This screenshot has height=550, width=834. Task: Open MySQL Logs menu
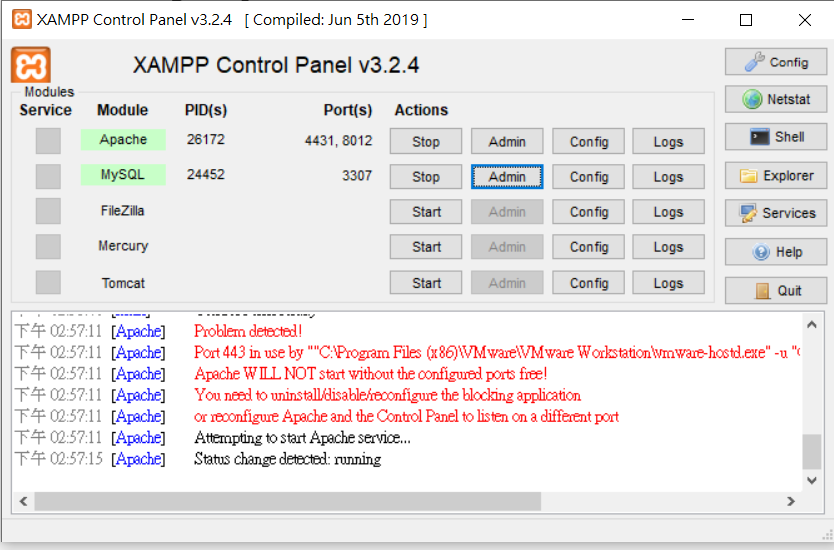(x=669, y=177)
